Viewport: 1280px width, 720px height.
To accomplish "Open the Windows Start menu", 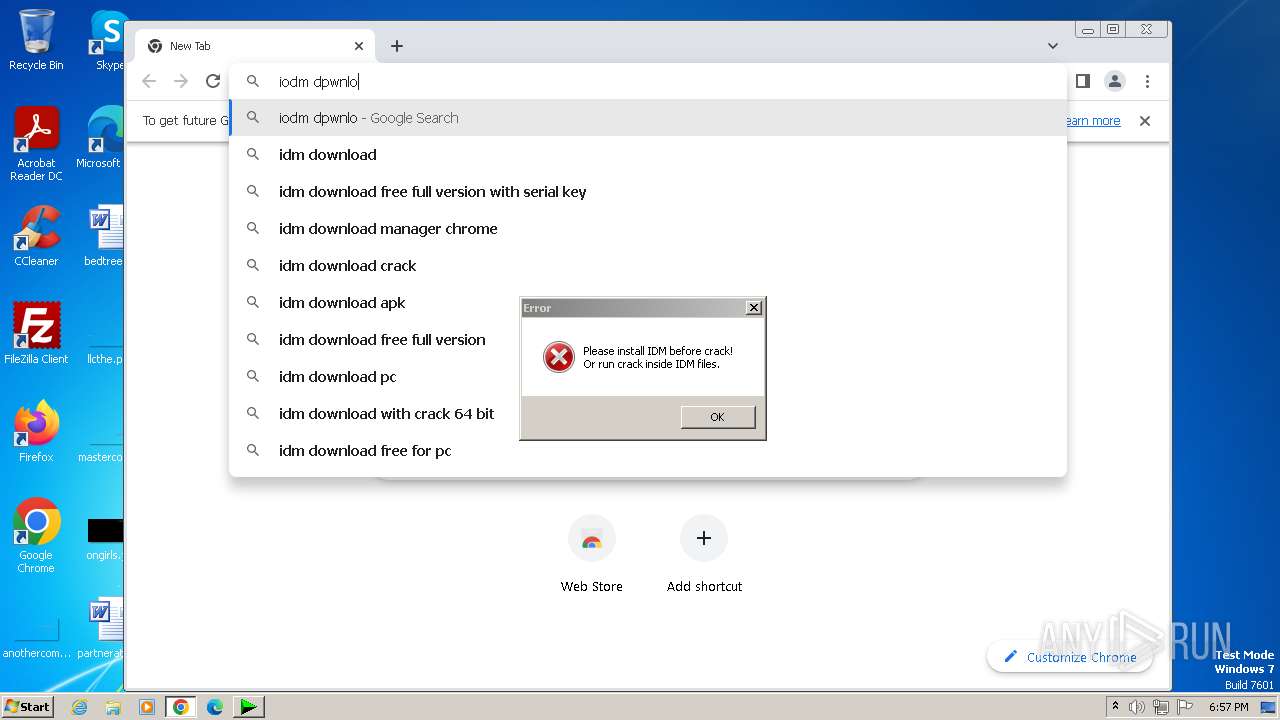I will [x=27, y=706].
